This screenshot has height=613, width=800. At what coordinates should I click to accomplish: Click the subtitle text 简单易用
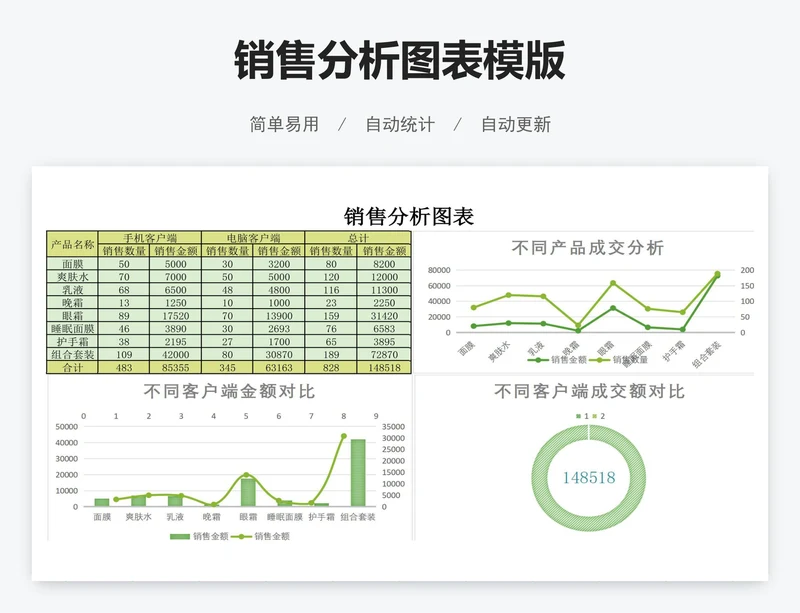(284, 124)
